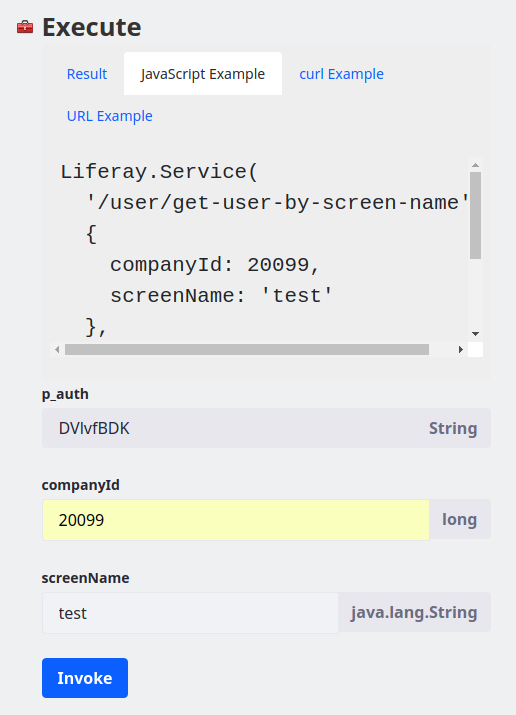Click the Invoke button
Image resolution: width=516 pixels, height=715 pixels.
pyautogui.click(x=85, y=678)
